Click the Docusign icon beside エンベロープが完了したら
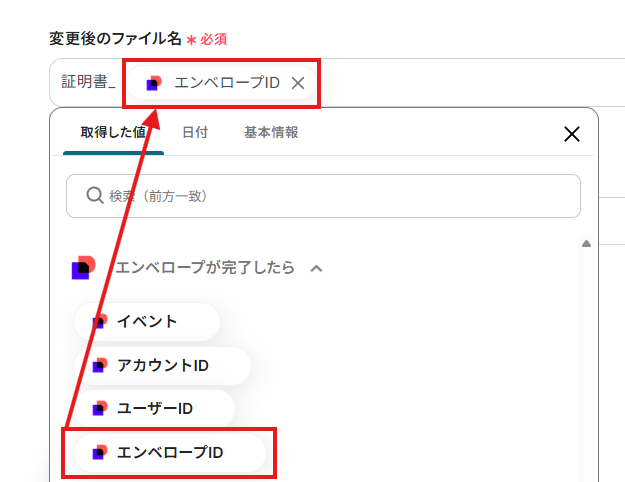This screenshot has width=625, height=482. point(84,268)
